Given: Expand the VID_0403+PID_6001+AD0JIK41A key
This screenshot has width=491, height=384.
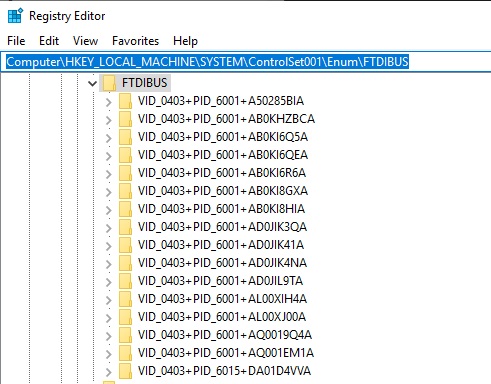Looking at the screenshot, I should [109, 246].
